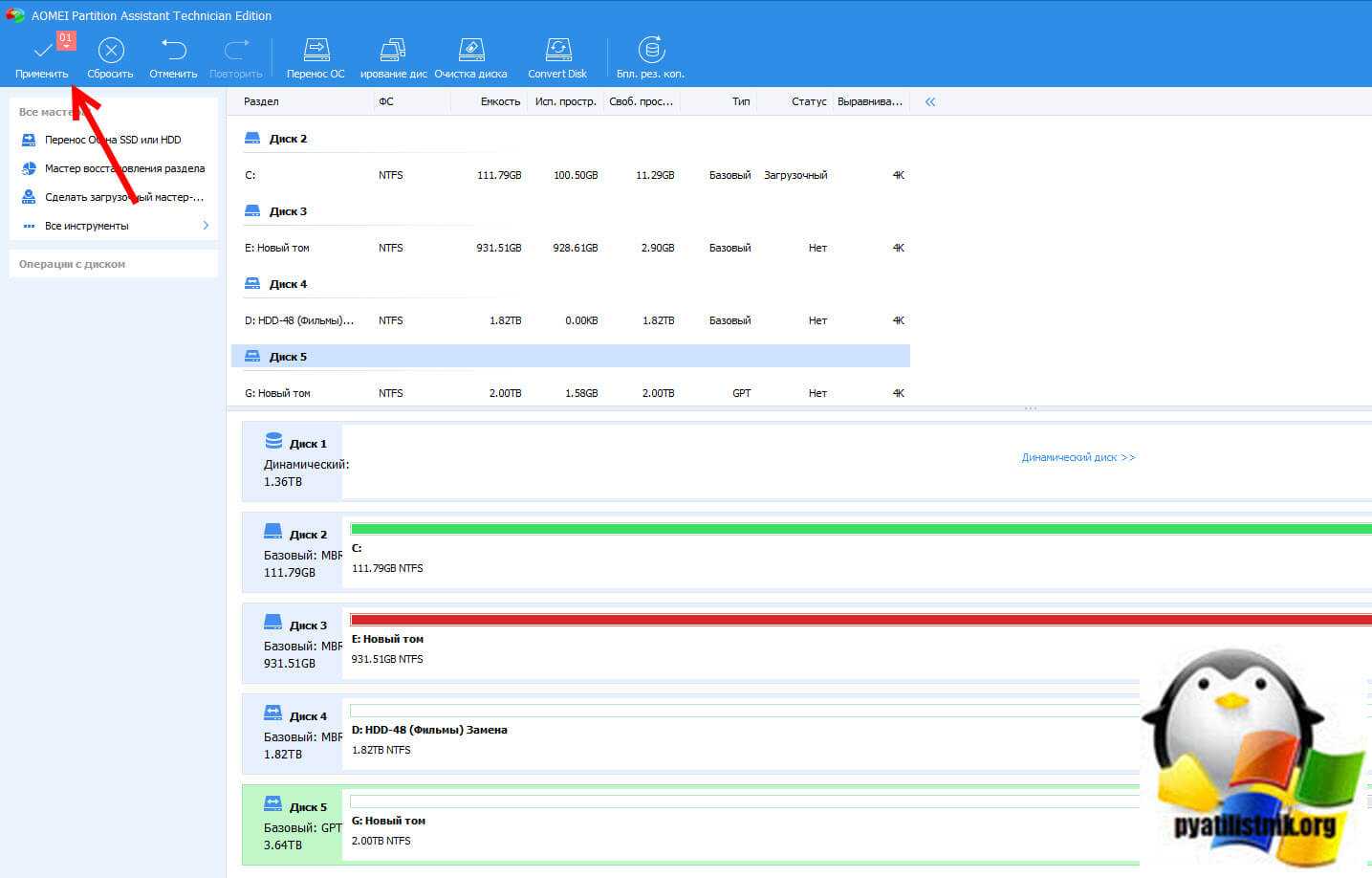Screen dimensions: 1372x878
Task: Sort by the Емкость column header
Action: [x=500, y=101]
